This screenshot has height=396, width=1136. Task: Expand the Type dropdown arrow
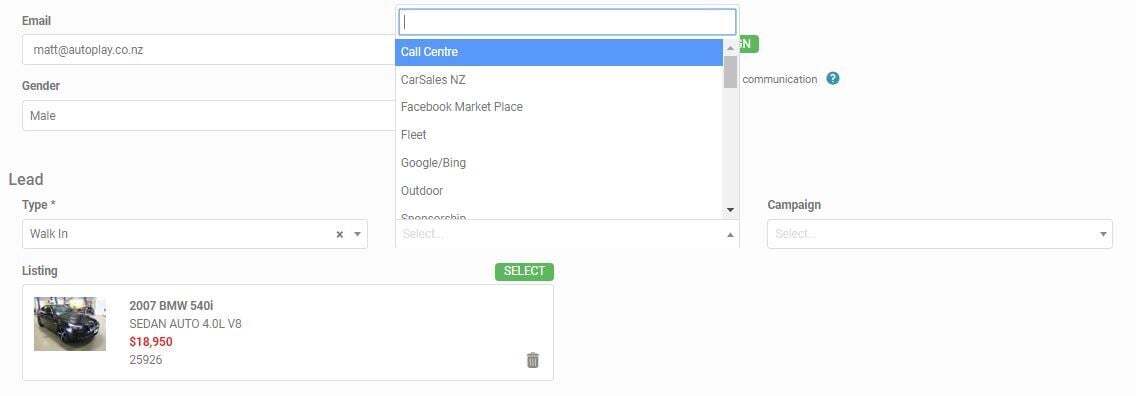[x=357, y=235]
